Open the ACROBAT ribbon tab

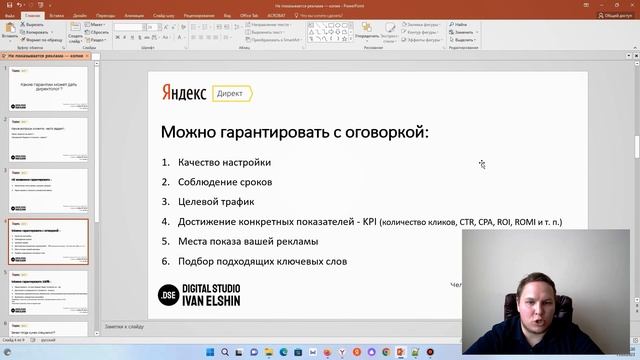pos(276,16)
